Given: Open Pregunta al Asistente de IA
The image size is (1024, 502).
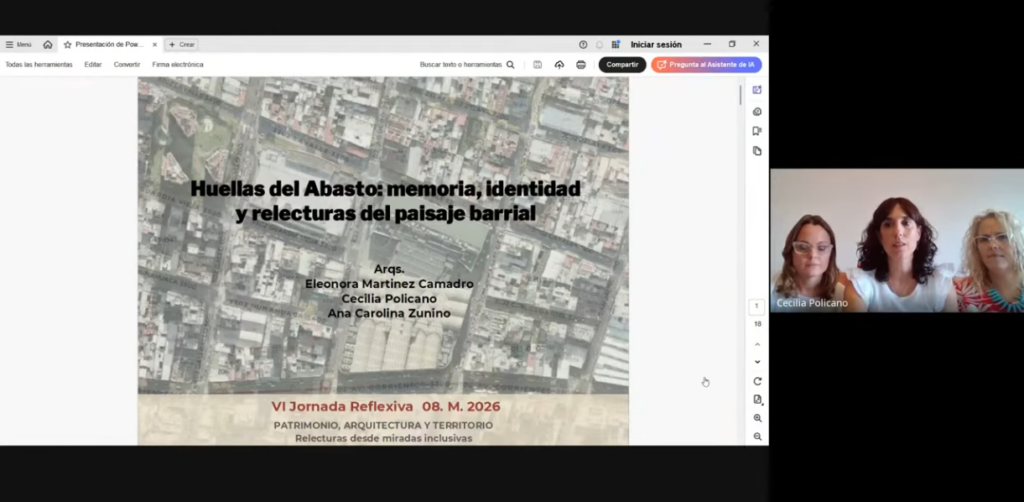Looking at the screenshot, I should [x=706, y=64].
